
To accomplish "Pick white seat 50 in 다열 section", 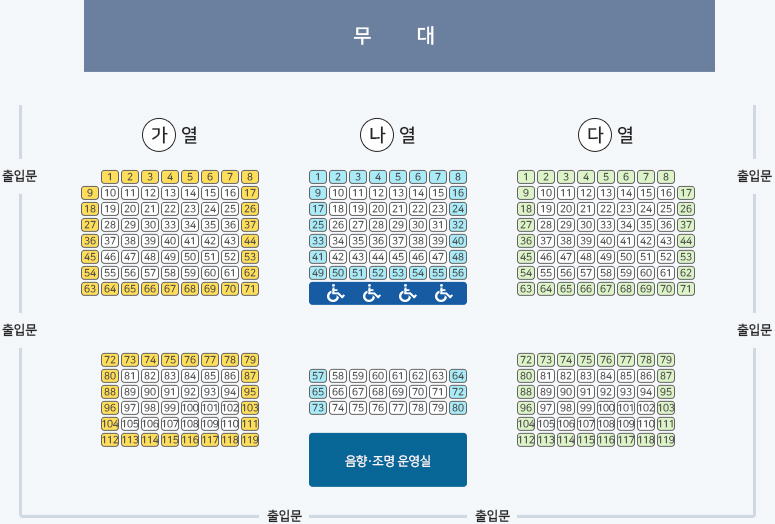I will pyautogui.click(x=626, y=257).
